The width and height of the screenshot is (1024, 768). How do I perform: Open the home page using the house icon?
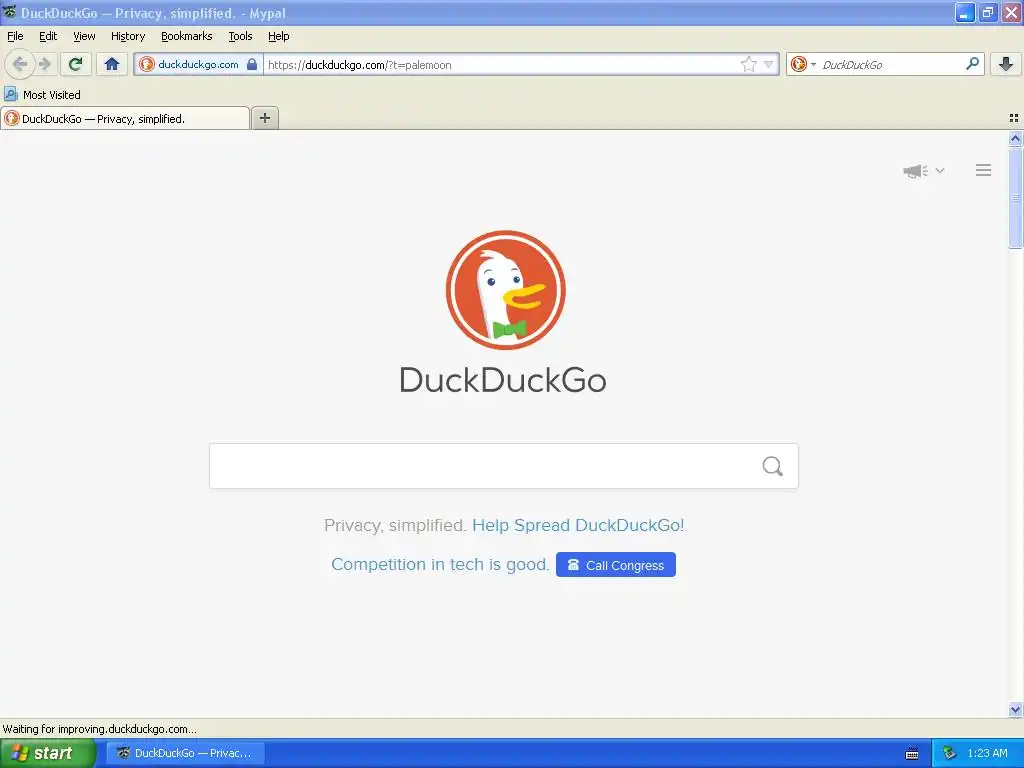(x=112, y=64)
